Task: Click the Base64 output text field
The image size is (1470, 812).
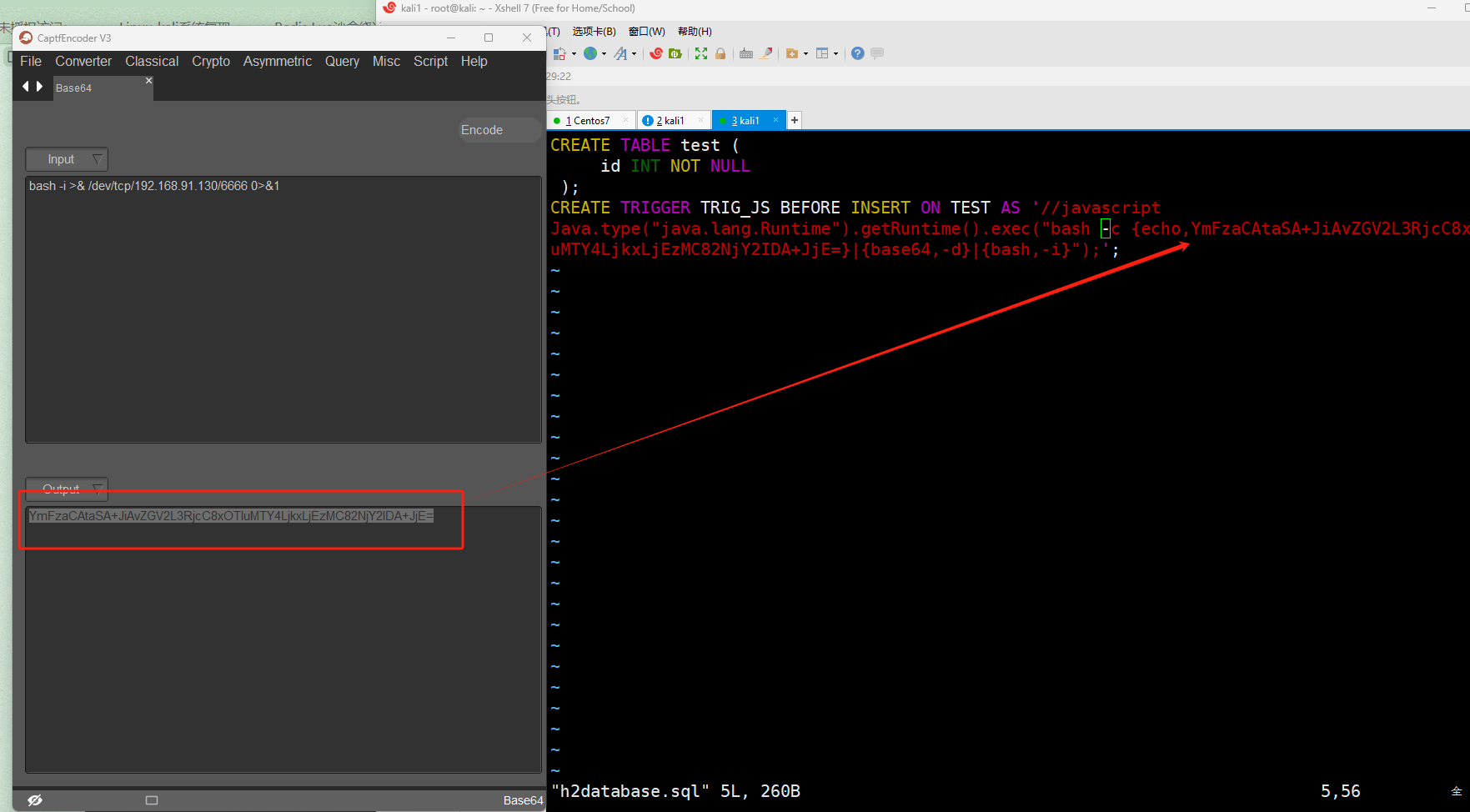Action: (x=283, y=639)
